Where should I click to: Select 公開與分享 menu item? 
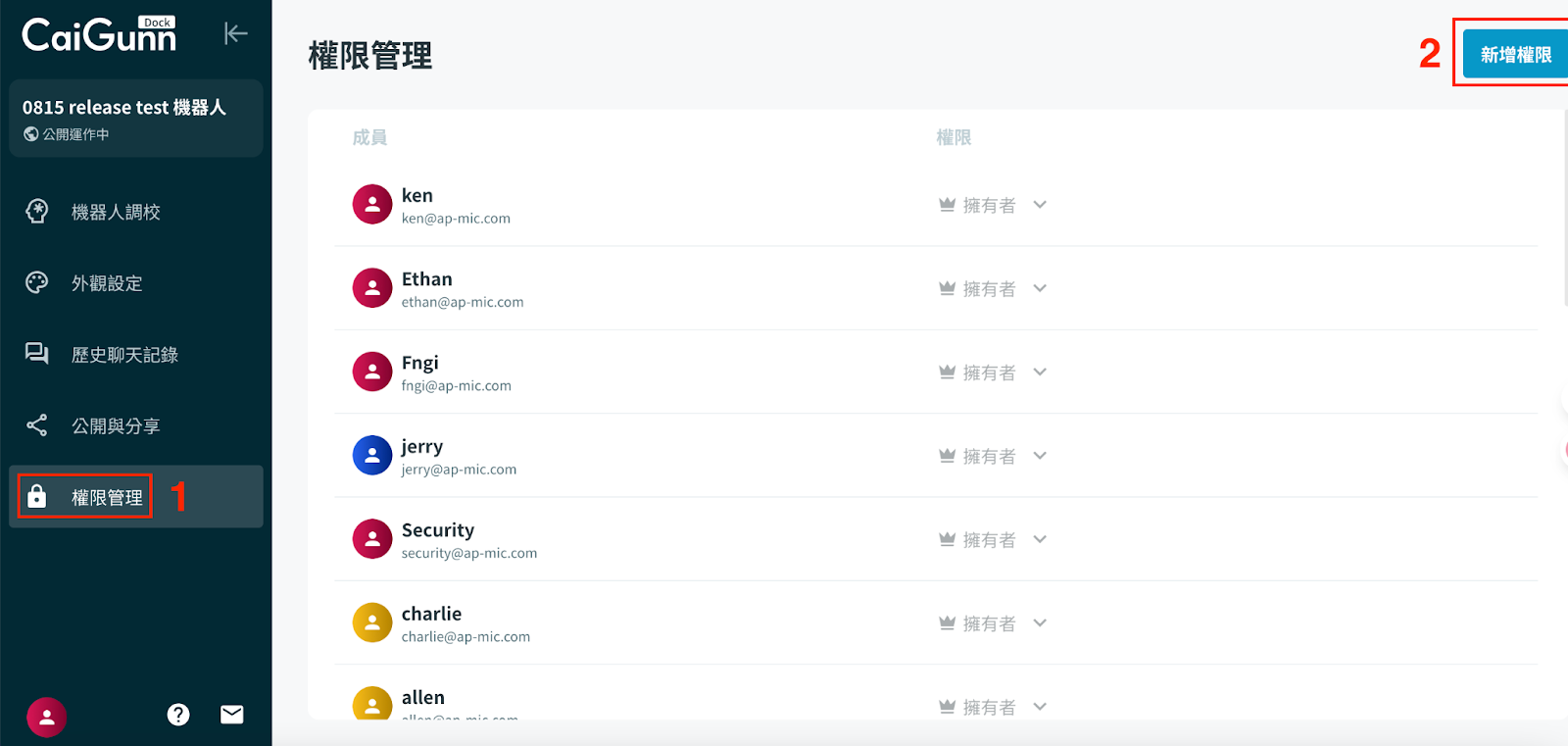(x=116, y=426)
